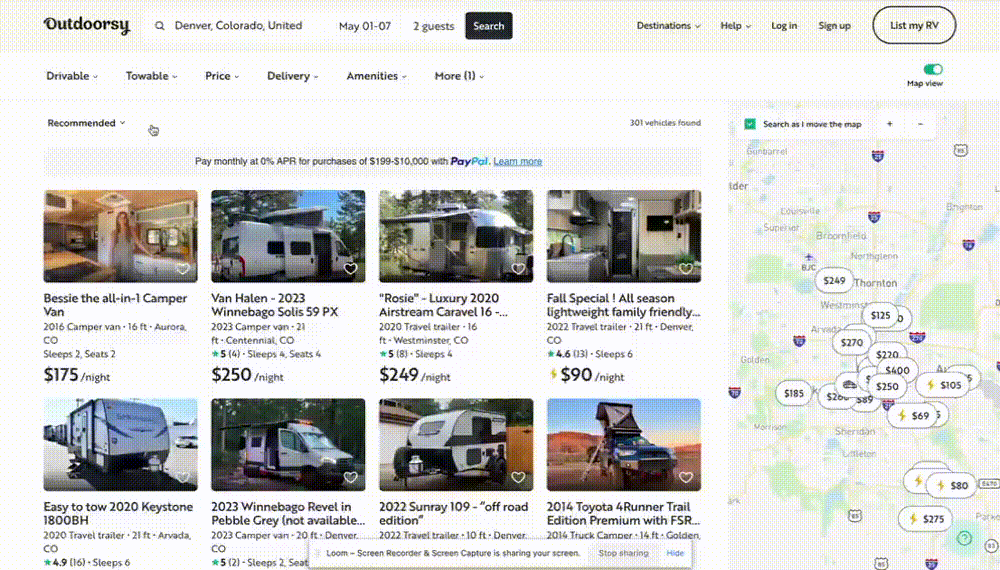Select the RV icon map marker

click(849, 384)
